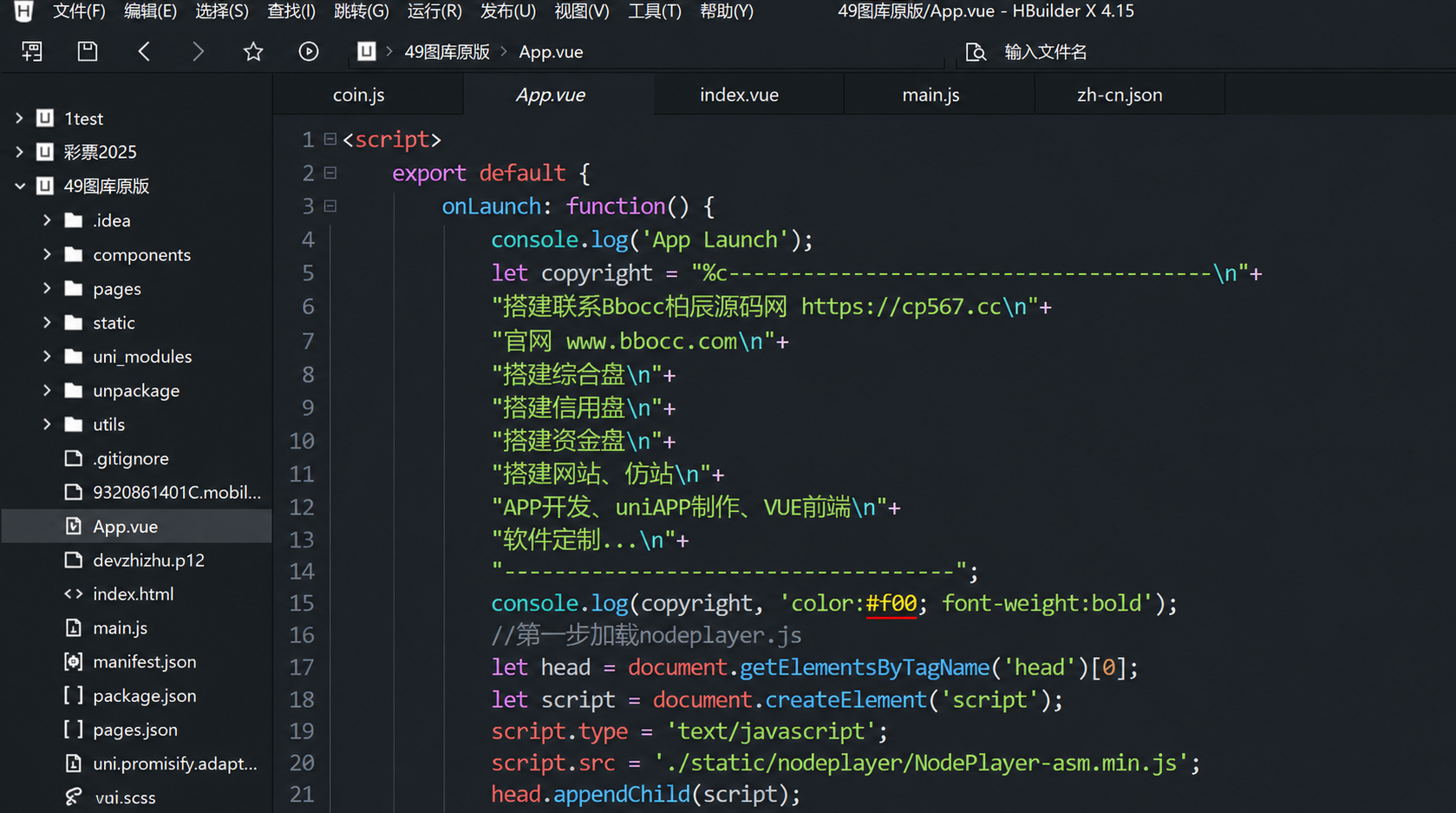Fold the script tag on line 1
This screenshot has height=813, width=1456.
point(330,139)
